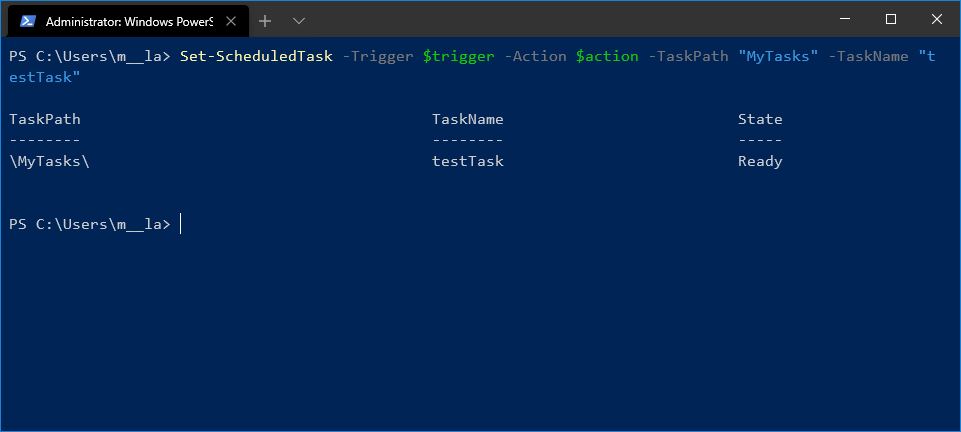Close the Administrator: Windows PowerShell tab
The height and width of the screenshot is (432, 961).
coord(232,20)
